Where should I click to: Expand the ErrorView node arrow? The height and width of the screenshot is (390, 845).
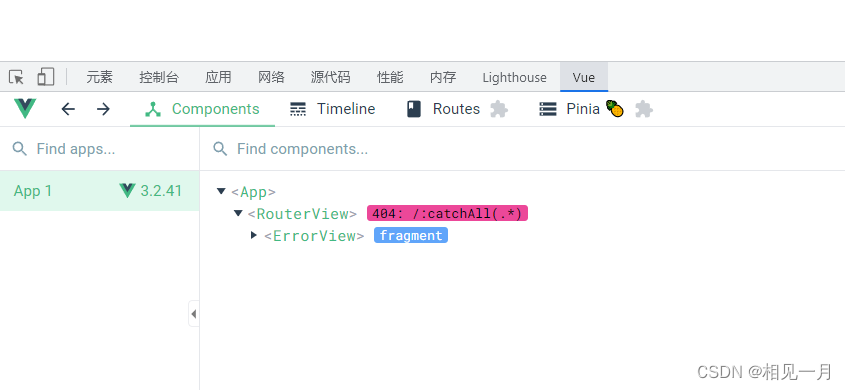(x=254, y=235)
